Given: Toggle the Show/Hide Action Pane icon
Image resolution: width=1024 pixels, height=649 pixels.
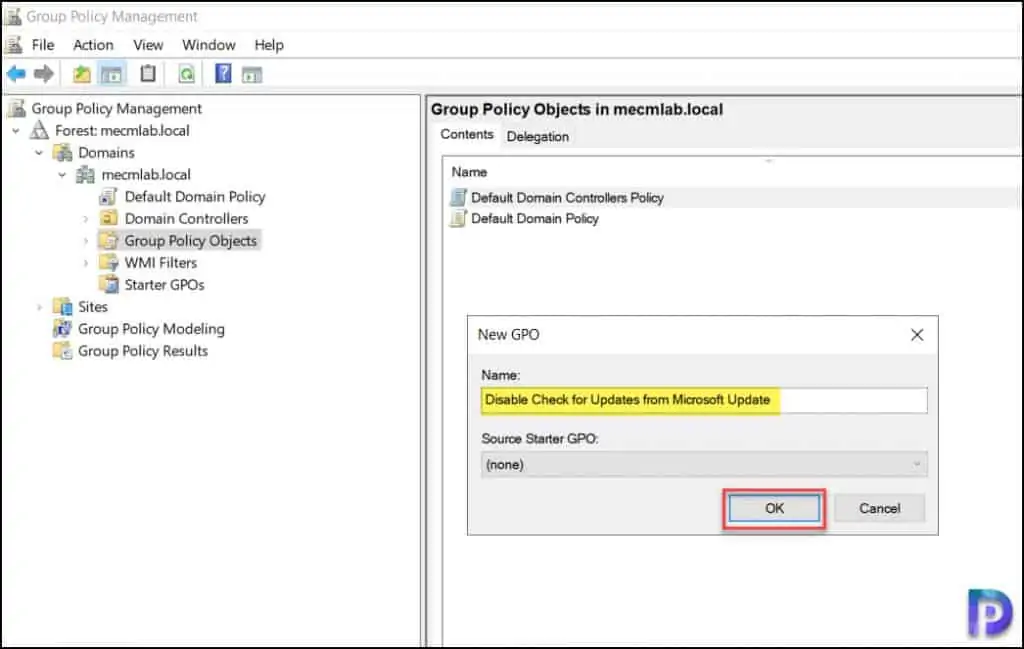Looking at the screenshot, I should click(252, 75).
